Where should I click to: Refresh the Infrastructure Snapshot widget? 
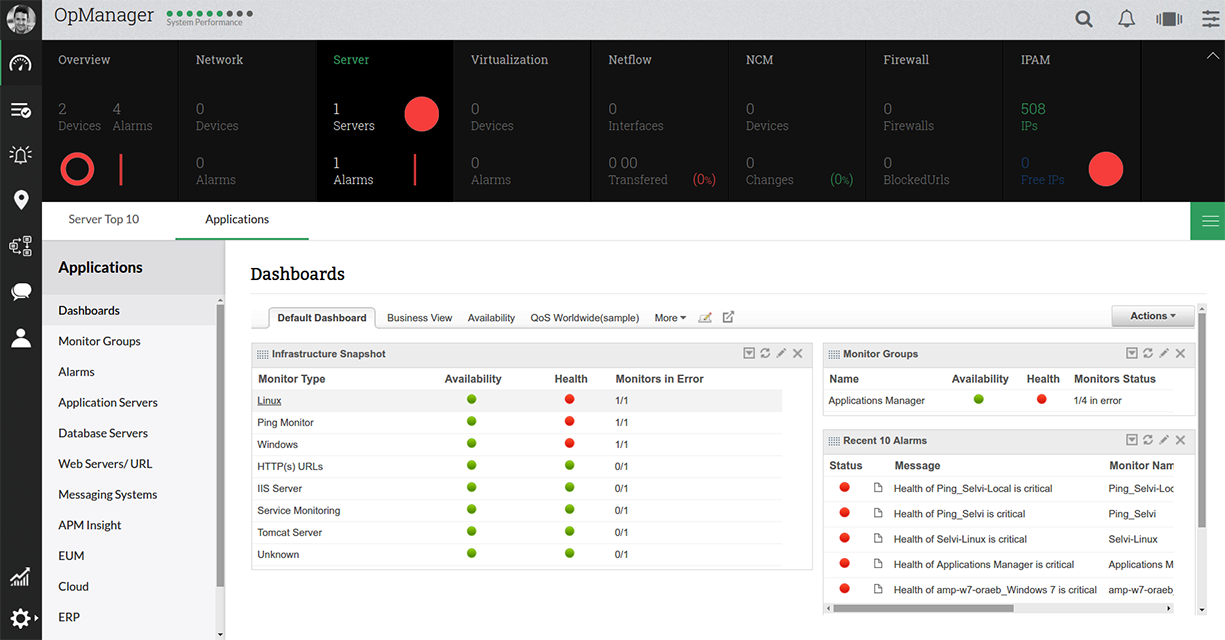(765, 354)
